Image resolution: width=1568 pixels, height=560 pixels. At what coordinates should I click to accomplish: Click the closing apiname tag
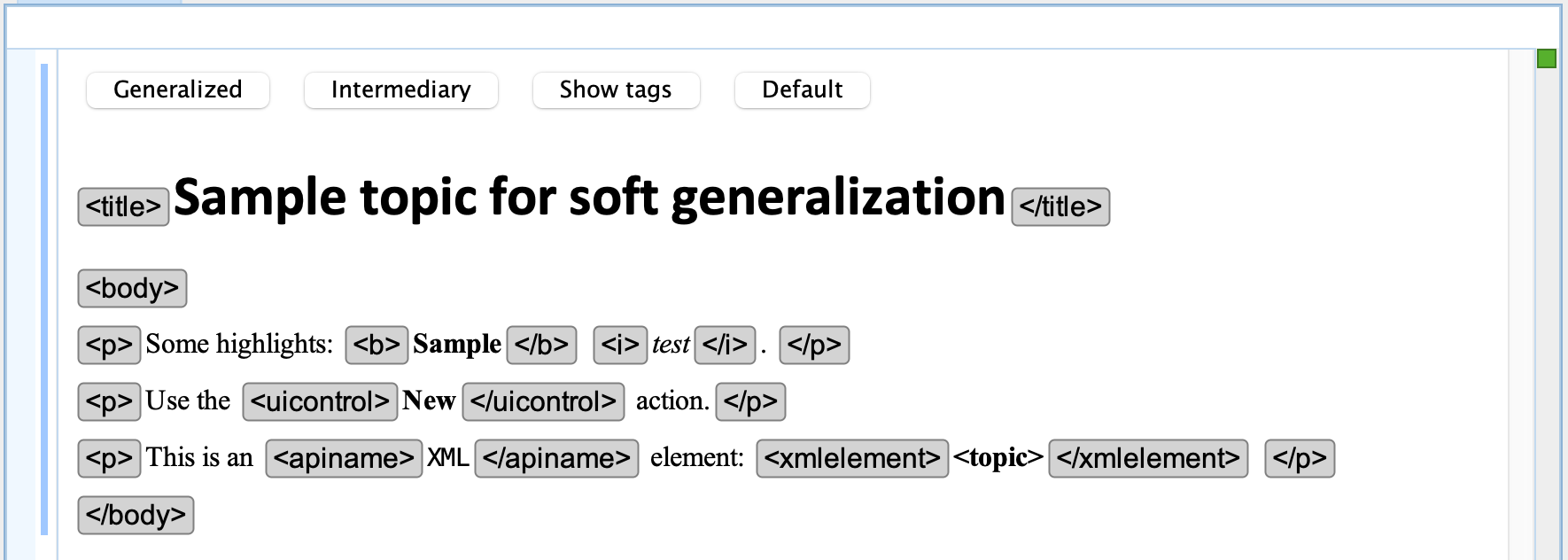point(556,458)
